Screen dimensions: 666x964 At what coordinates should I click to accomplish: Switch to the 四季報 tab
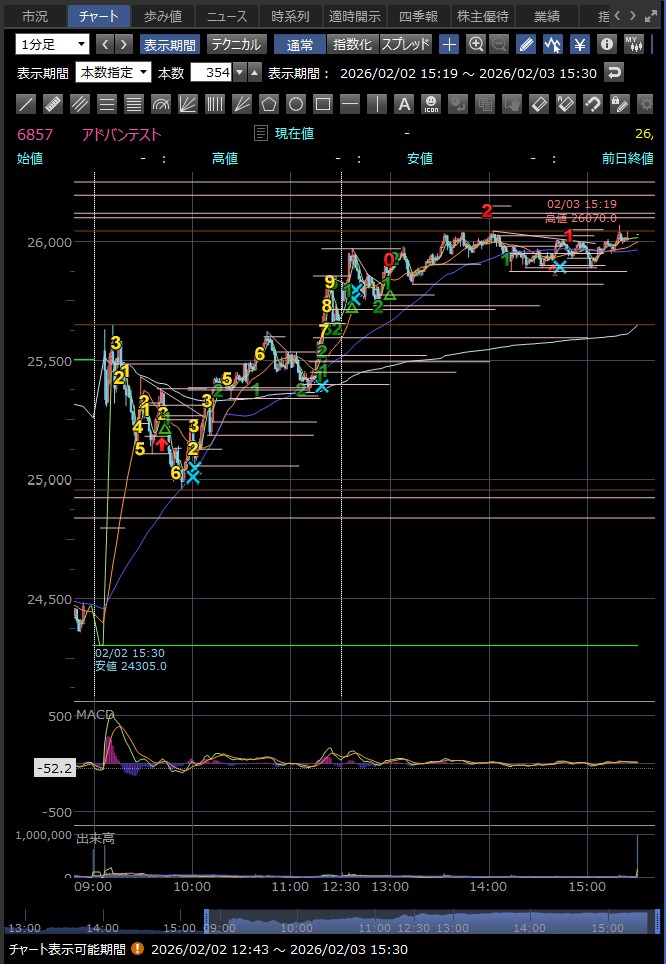point(418,16)
